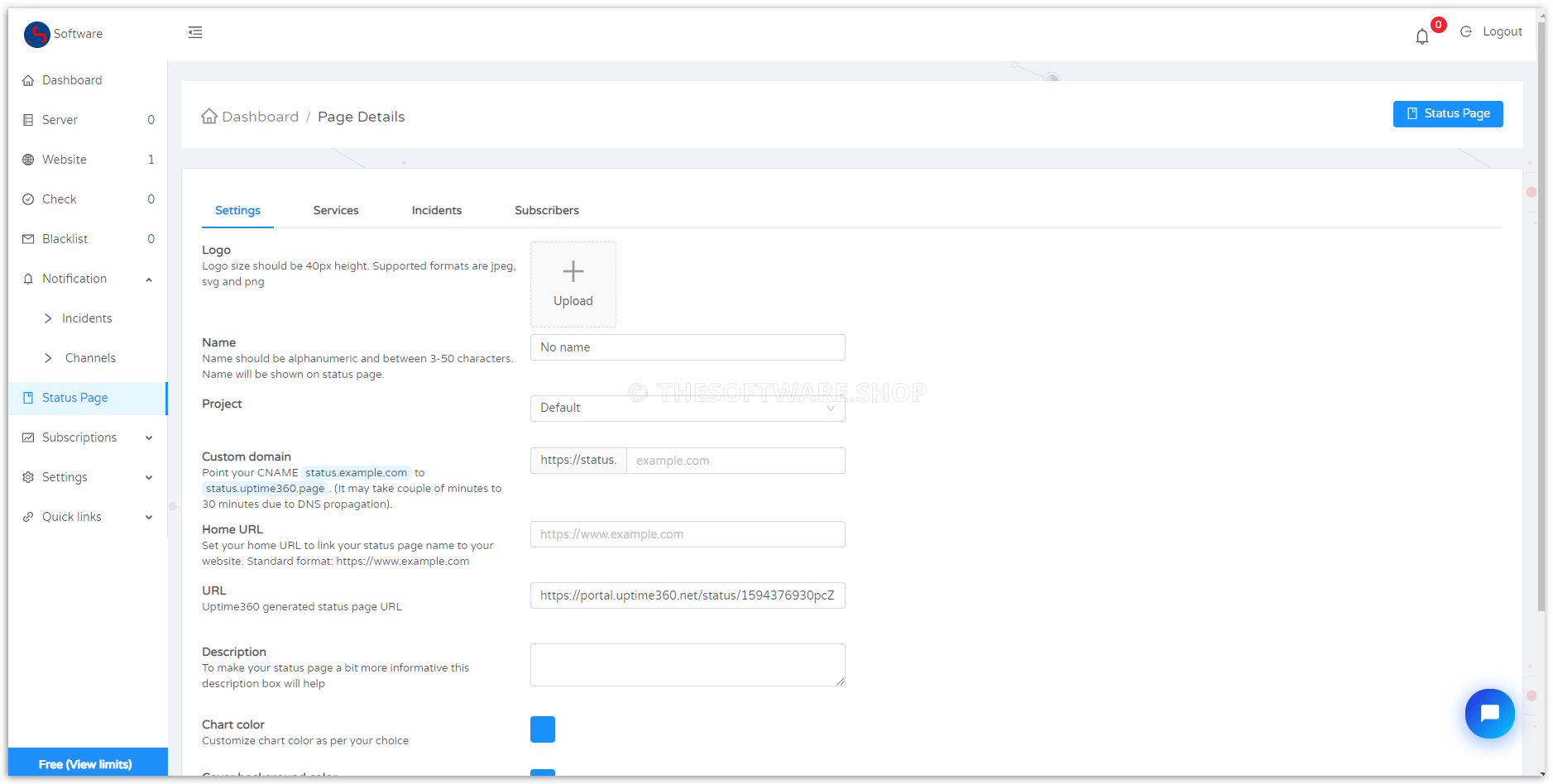Click the Status Page button

pyautogui.click(x=1447, y=113)
